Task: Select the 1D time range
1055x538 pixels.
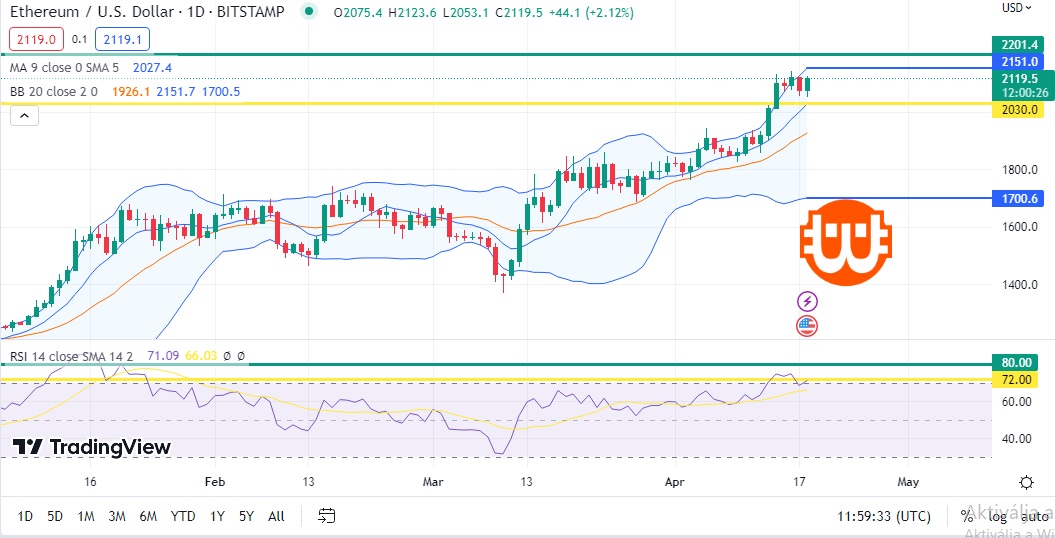Action: point(25,516)
